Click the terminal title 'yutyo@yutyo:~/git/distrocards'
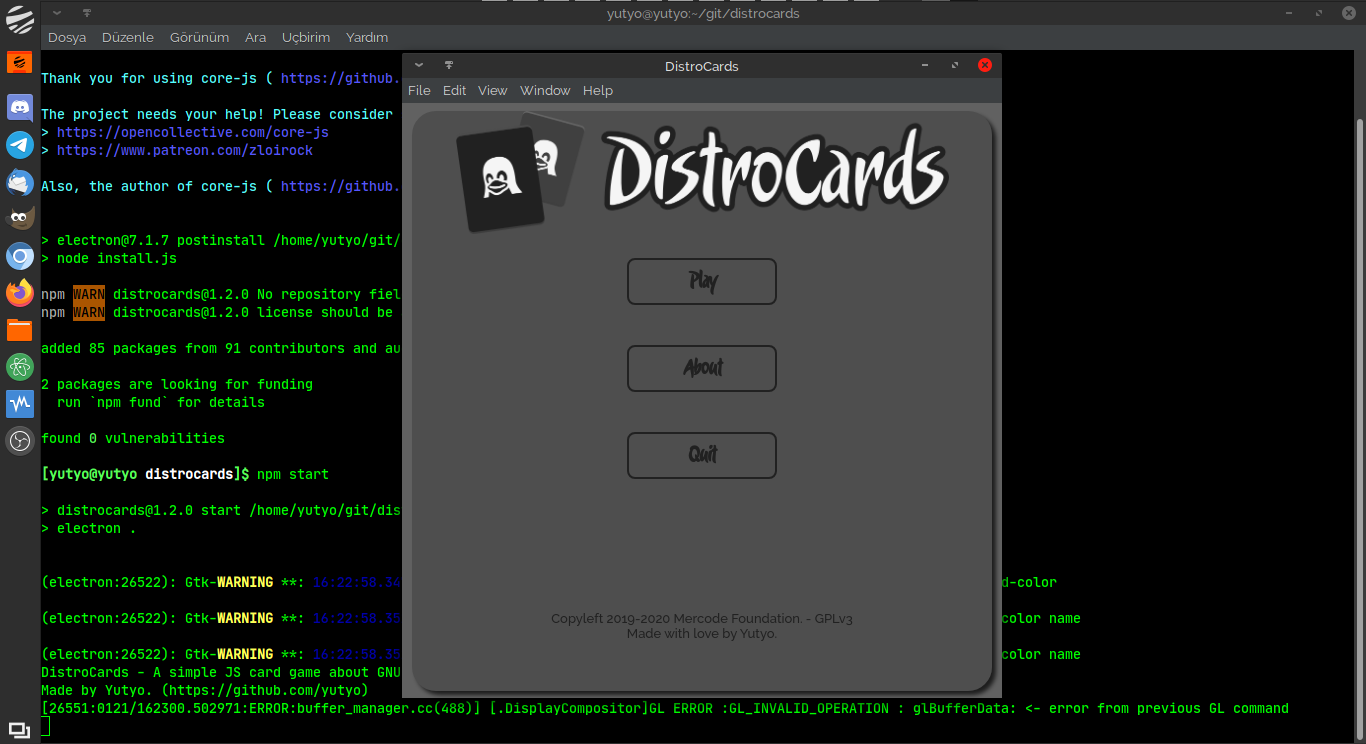 (x=703, y=13)
